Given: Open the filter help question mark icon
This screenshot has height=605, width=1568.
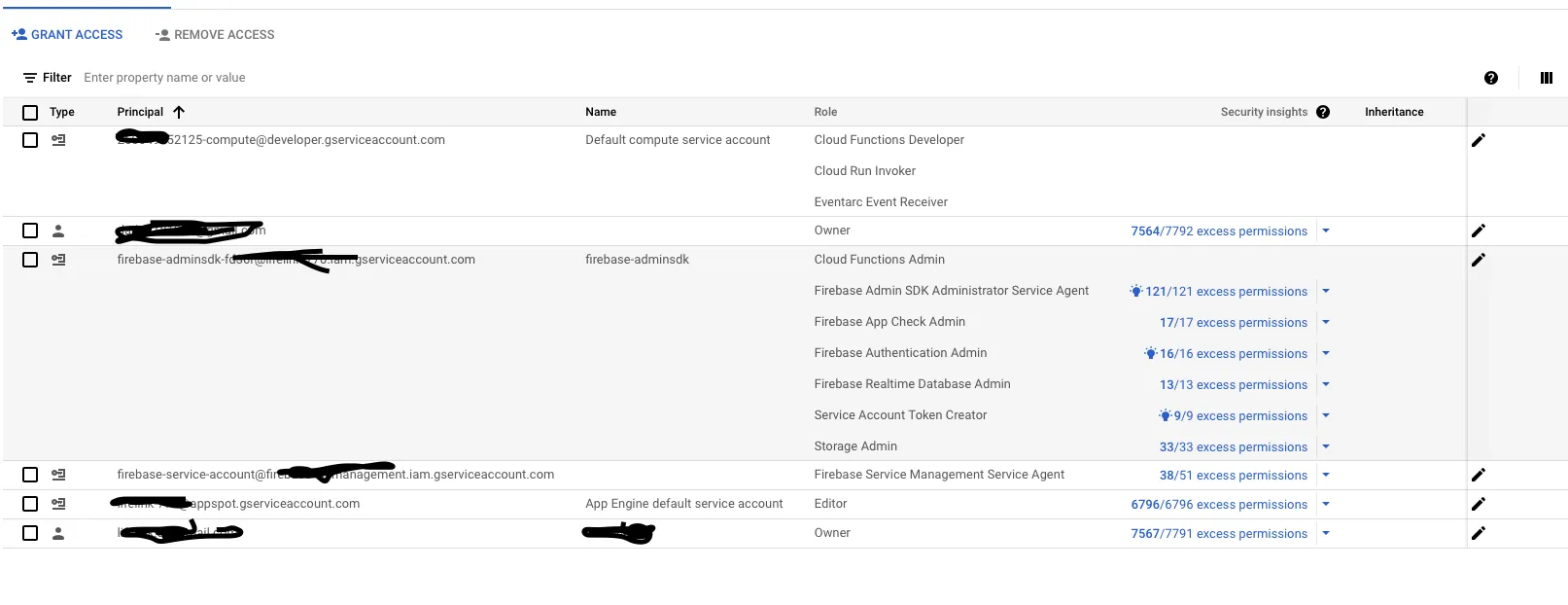Looking at the screenshot, I should point(1490,78).
